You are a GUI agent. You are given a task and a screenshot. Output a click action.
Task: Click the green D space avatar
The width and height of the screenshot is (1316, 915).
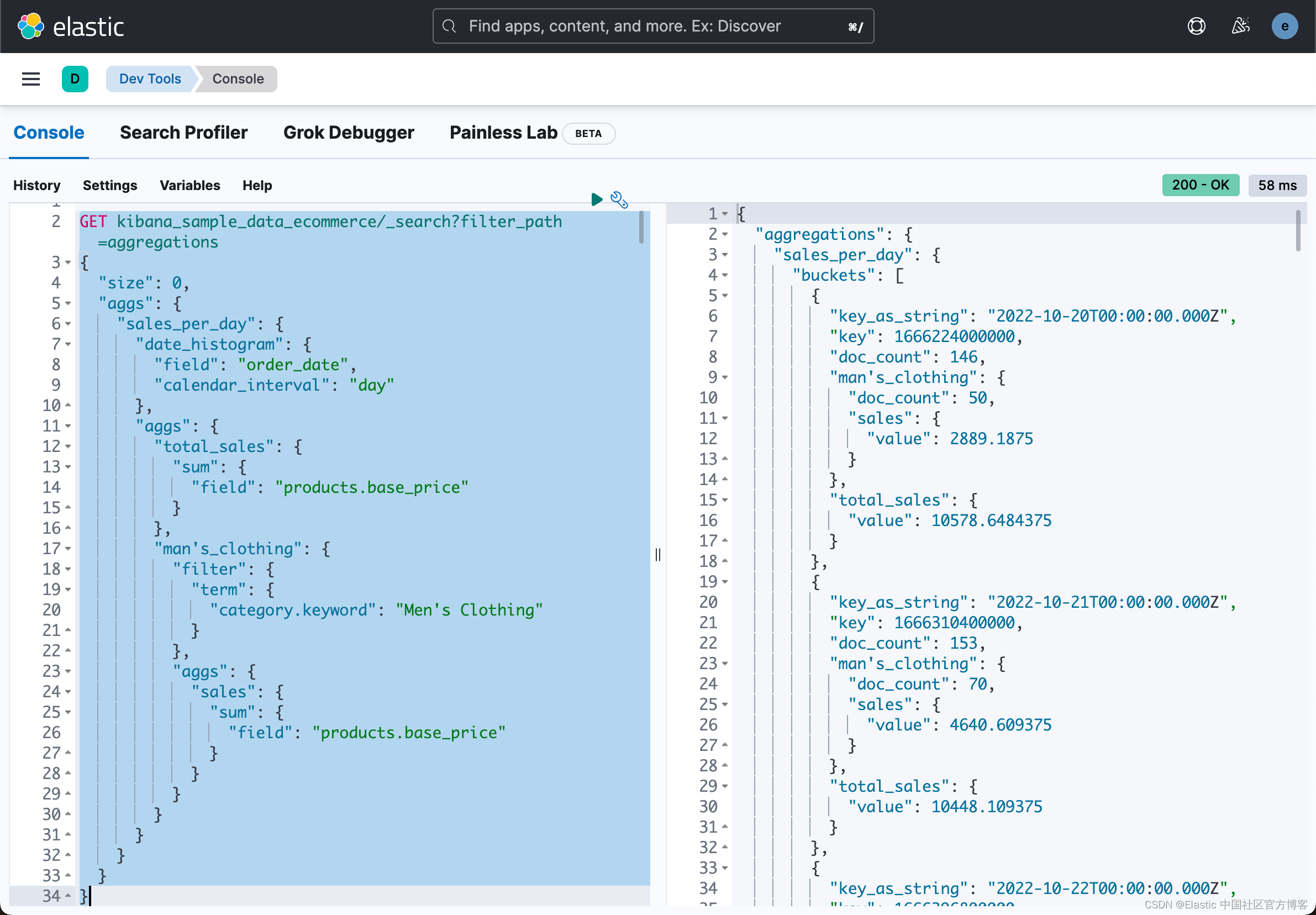coord(75,78)
